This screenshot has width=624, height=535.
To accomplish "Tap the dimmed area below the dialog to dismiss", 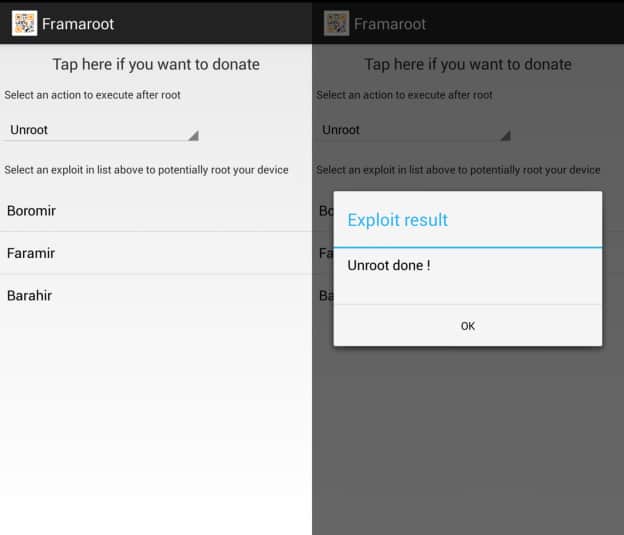I will point(468,438).
